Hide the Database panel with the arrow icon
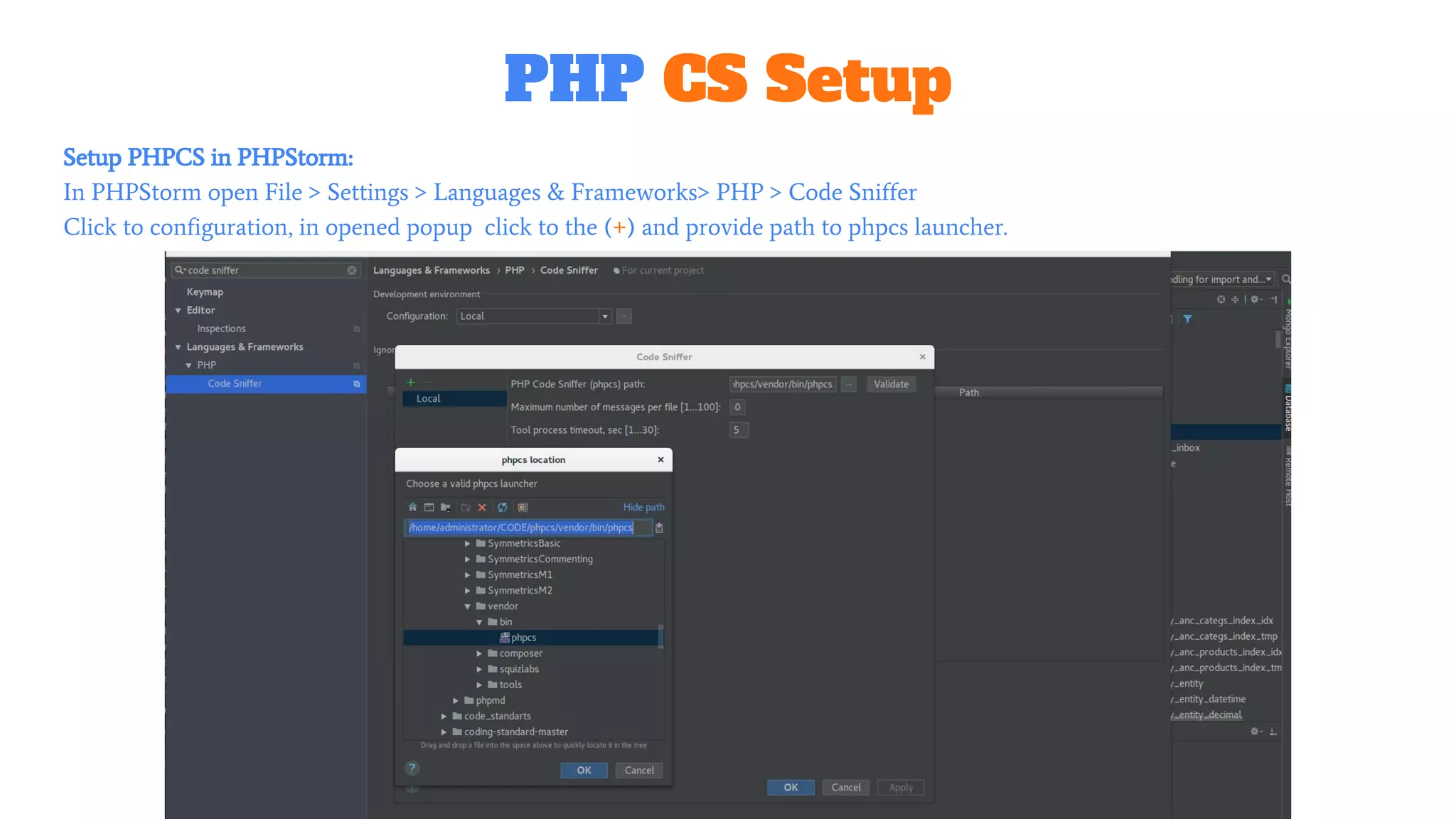 [1273, 299]
